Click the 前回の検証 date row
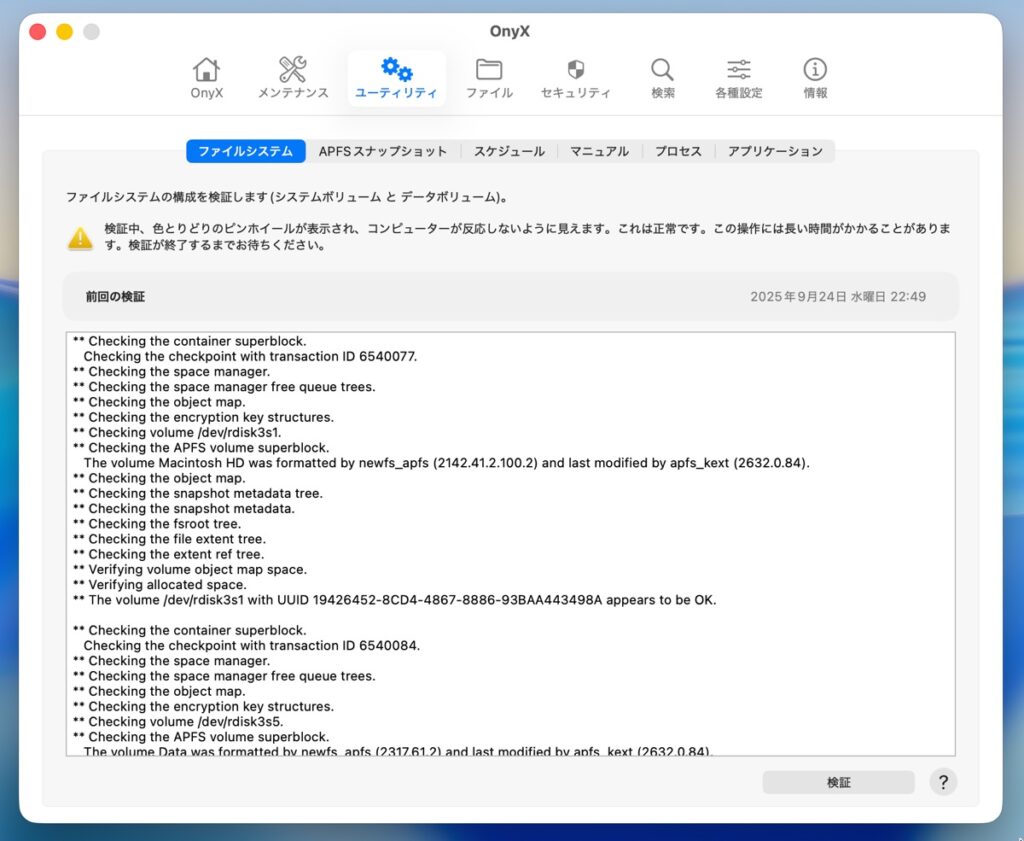This screenshot has width=1024, height=841. pos(510,297)
